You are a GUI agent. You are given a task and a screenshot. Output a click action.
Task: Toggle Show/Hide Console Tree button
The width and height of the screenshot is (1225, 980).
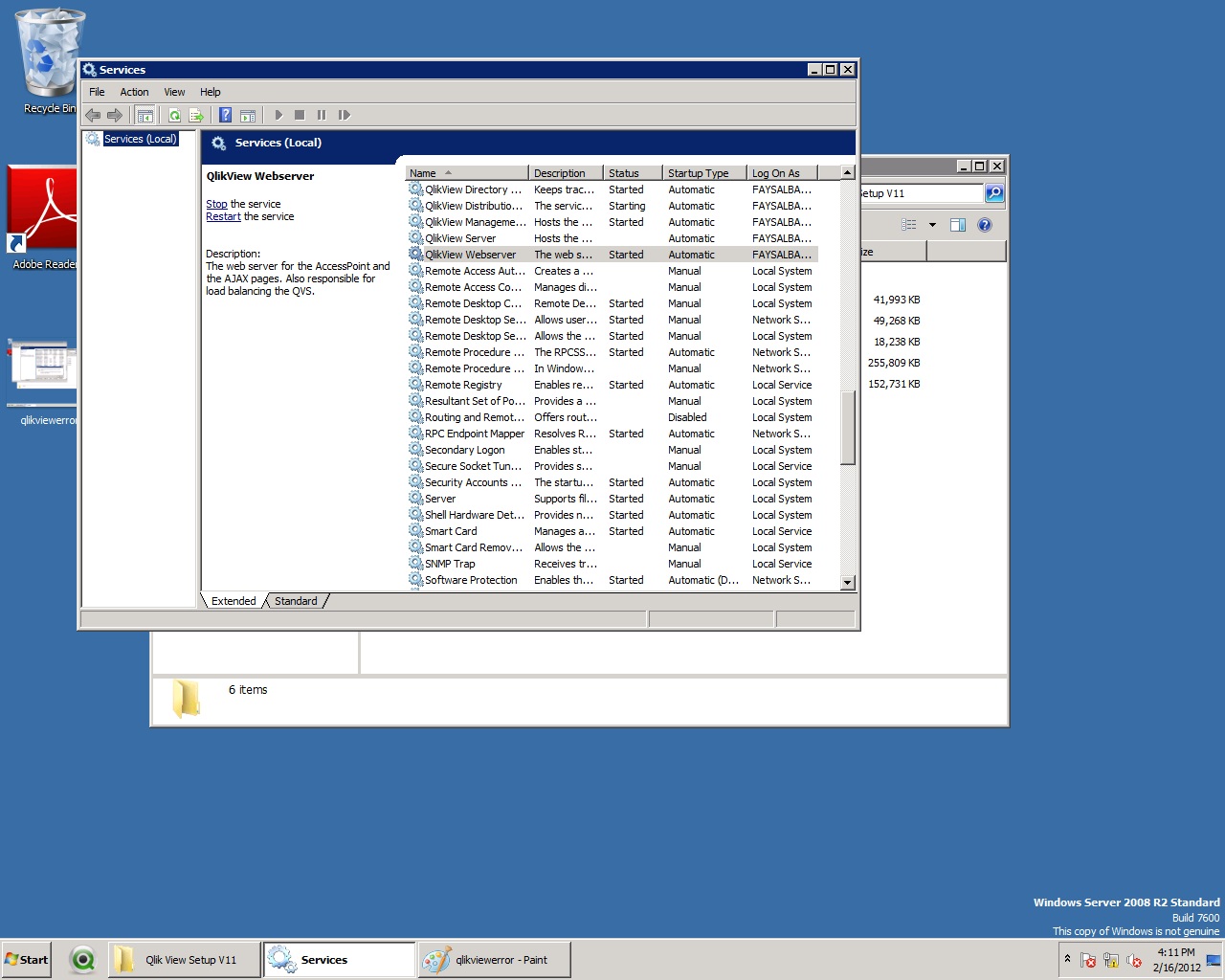pos(145,115)
